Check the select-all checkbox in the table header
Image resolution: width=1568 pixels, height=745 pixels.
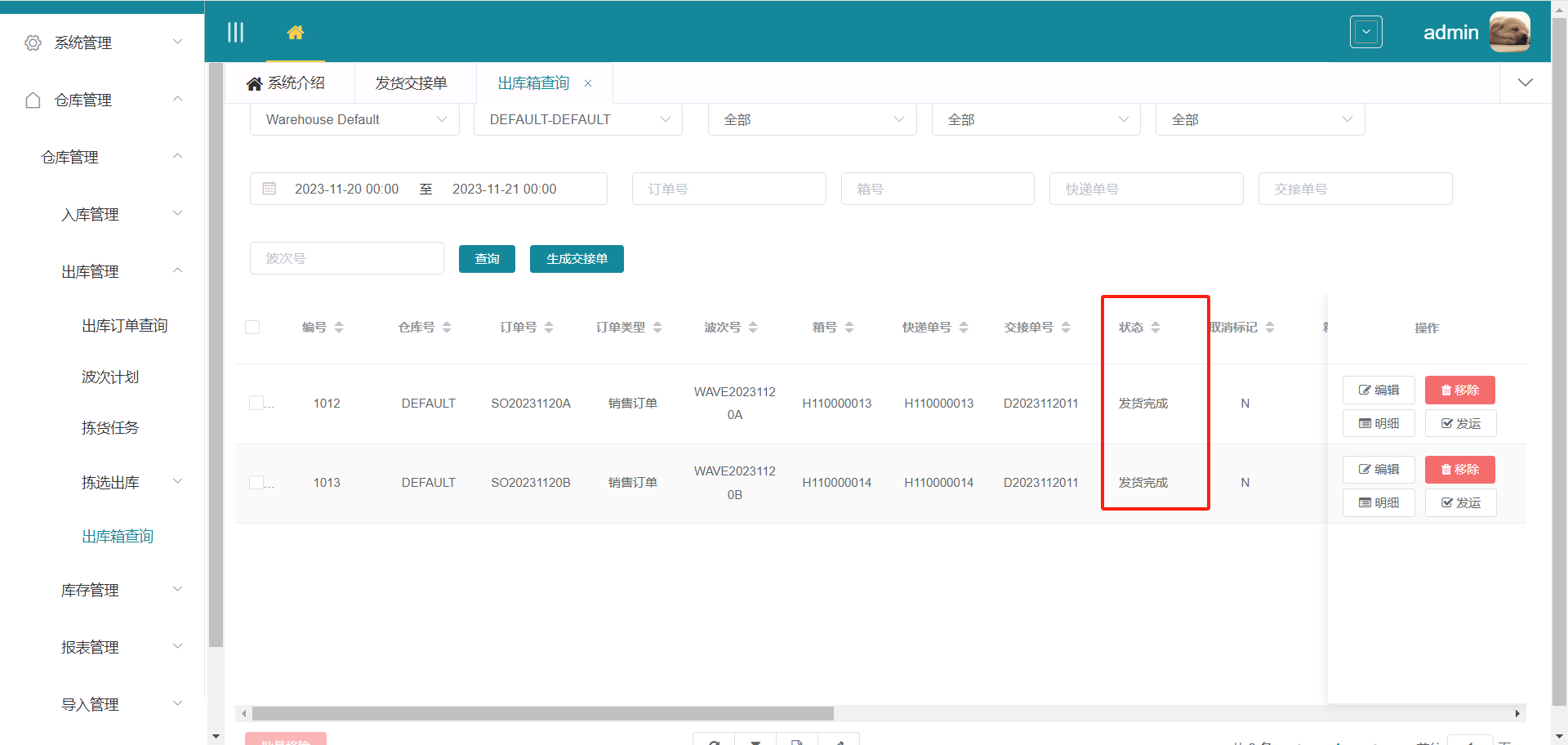coord(252,327)
